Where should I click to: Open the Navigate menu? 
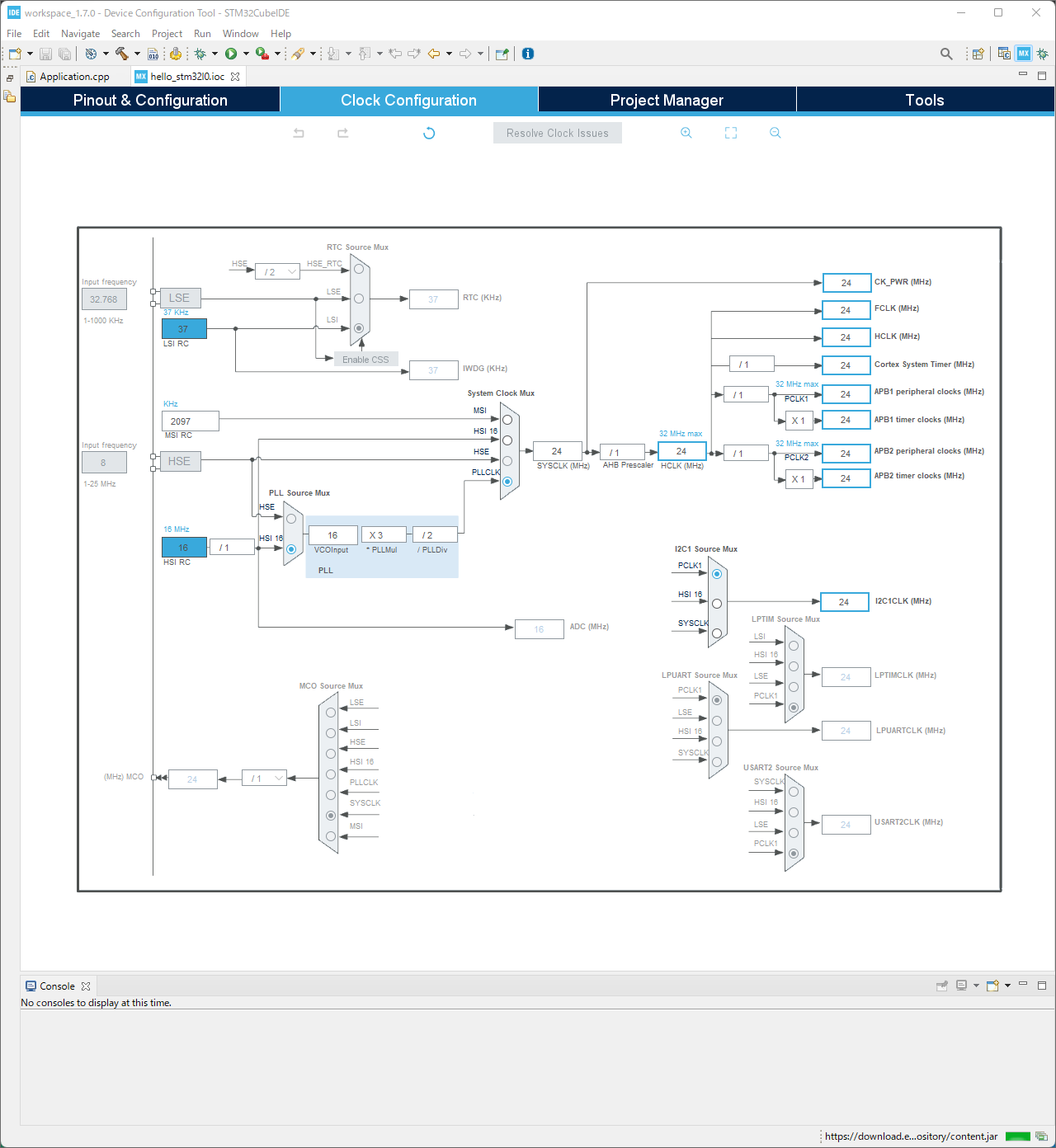(80, 34)
